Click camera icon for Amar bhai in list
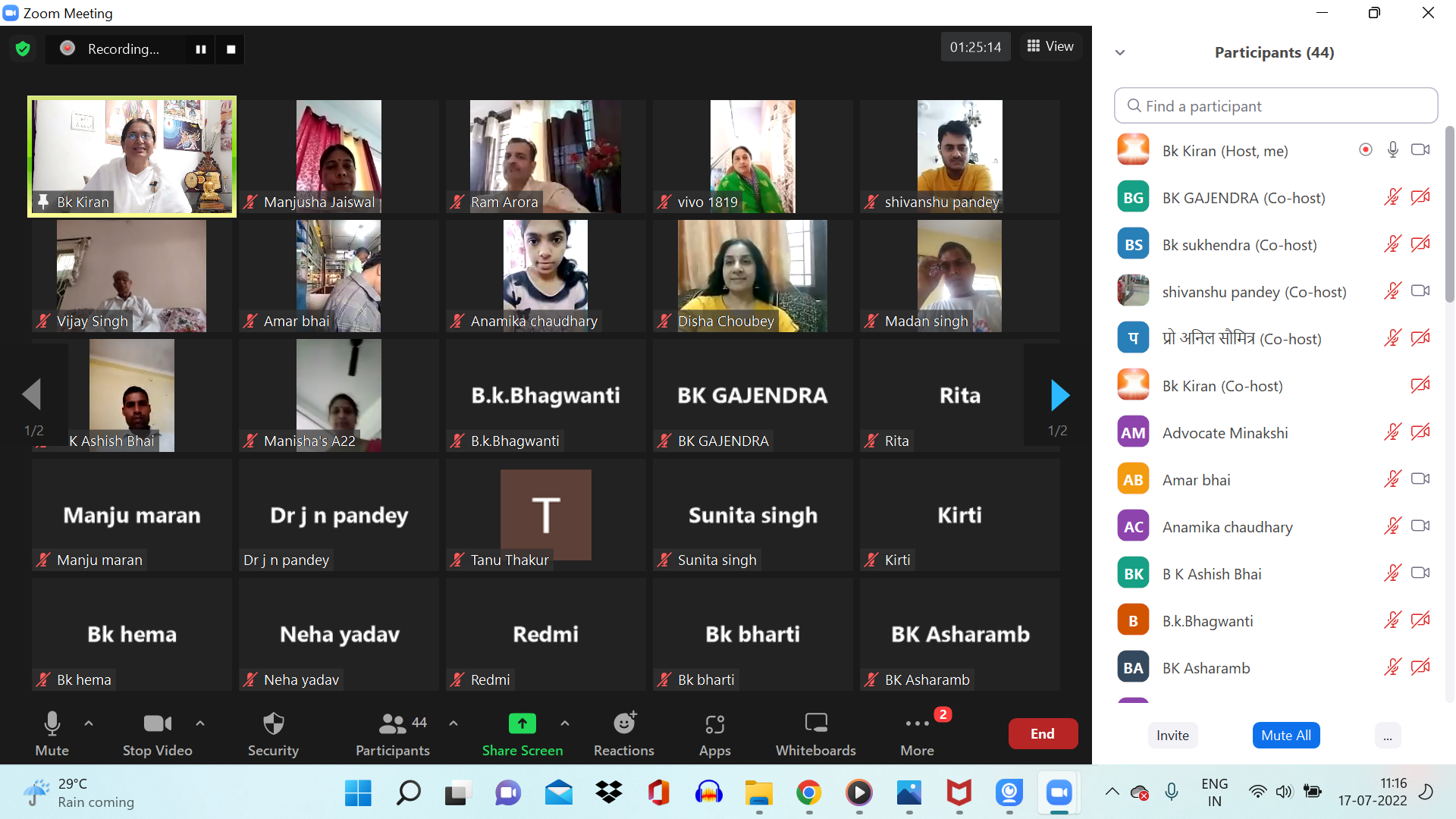 coord(1420,479)
